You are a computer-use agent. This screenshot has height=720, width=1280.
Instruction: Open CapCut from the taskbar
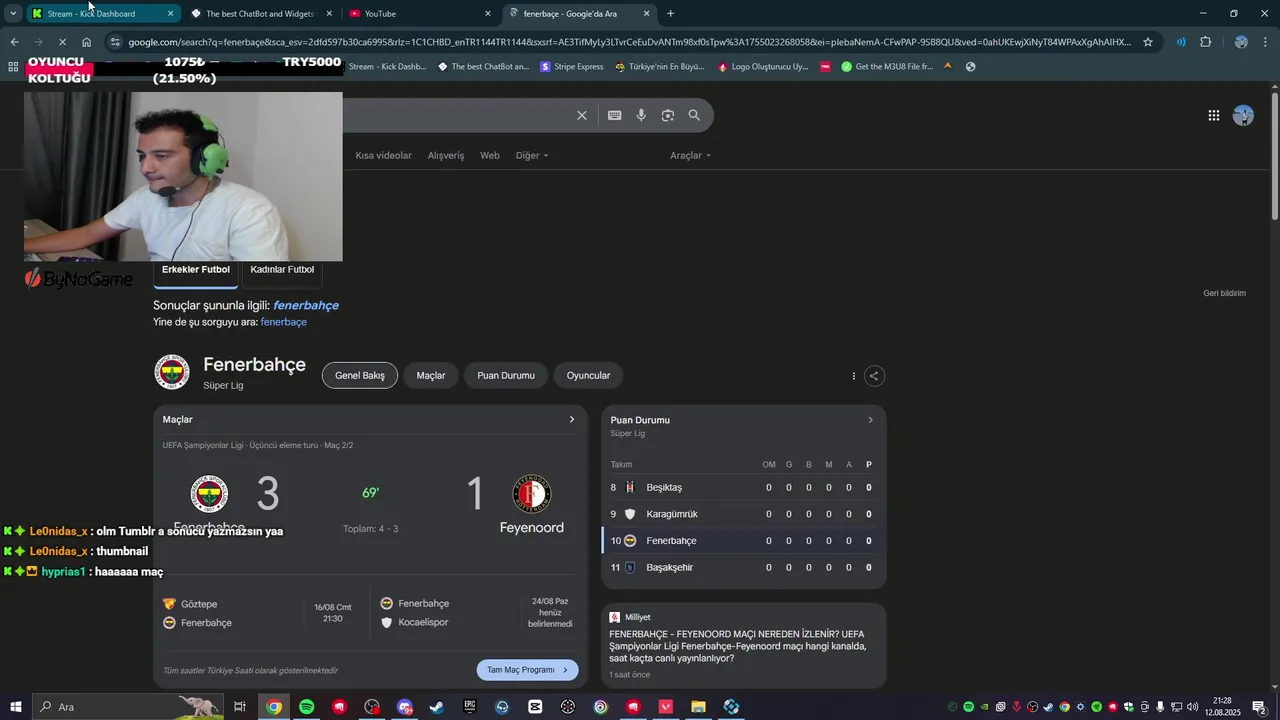535,707
